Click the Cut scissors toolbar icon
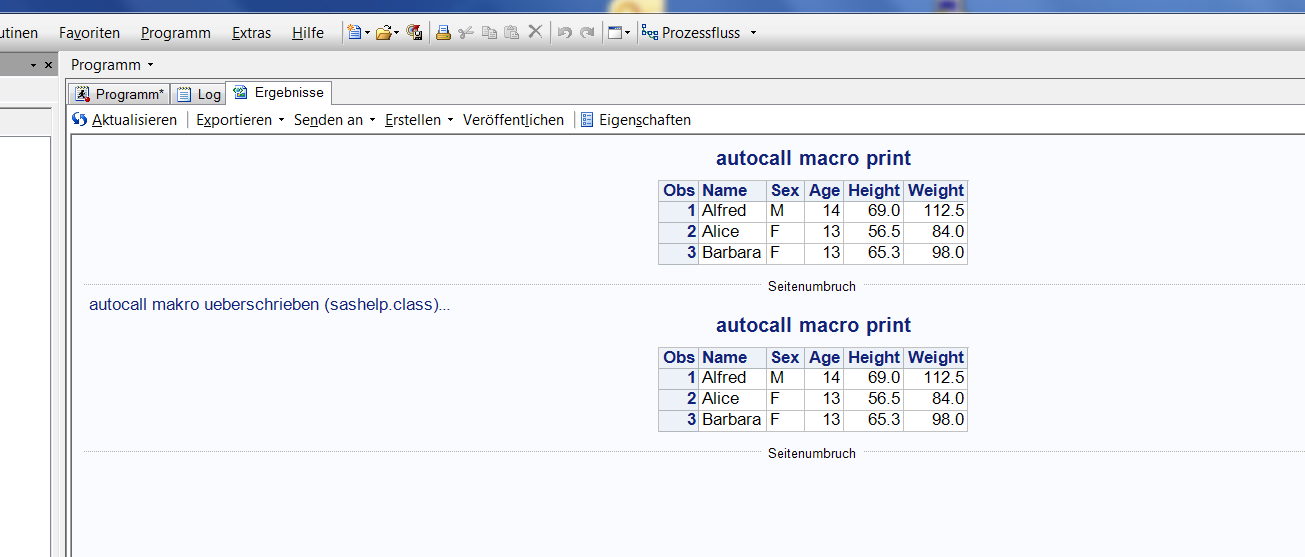 tap(466, 32)
